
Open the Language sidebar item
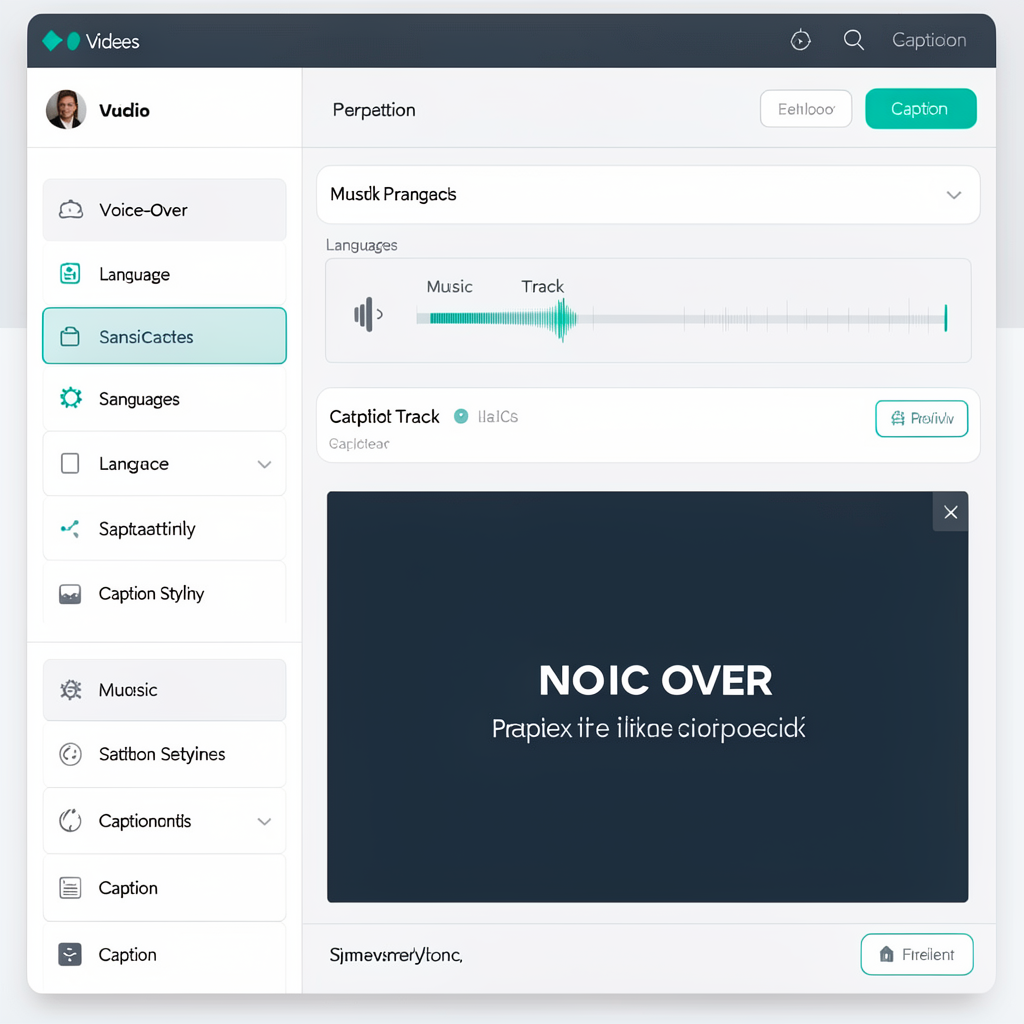point(165,274)
